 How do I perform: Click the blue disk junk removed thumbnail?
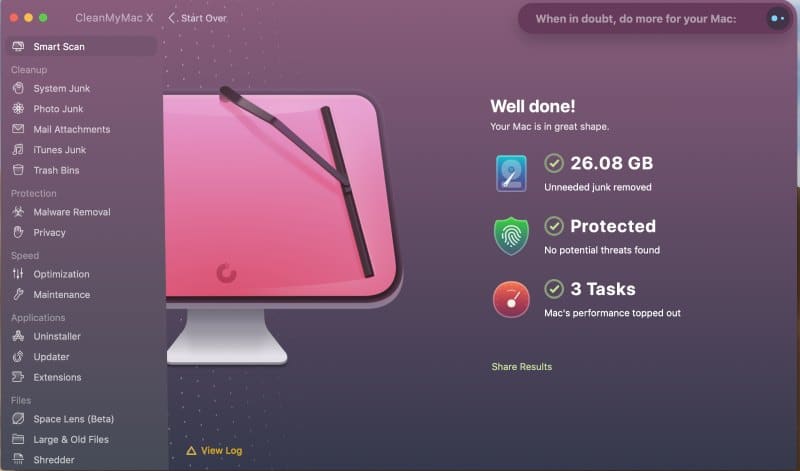click(511, 173)
